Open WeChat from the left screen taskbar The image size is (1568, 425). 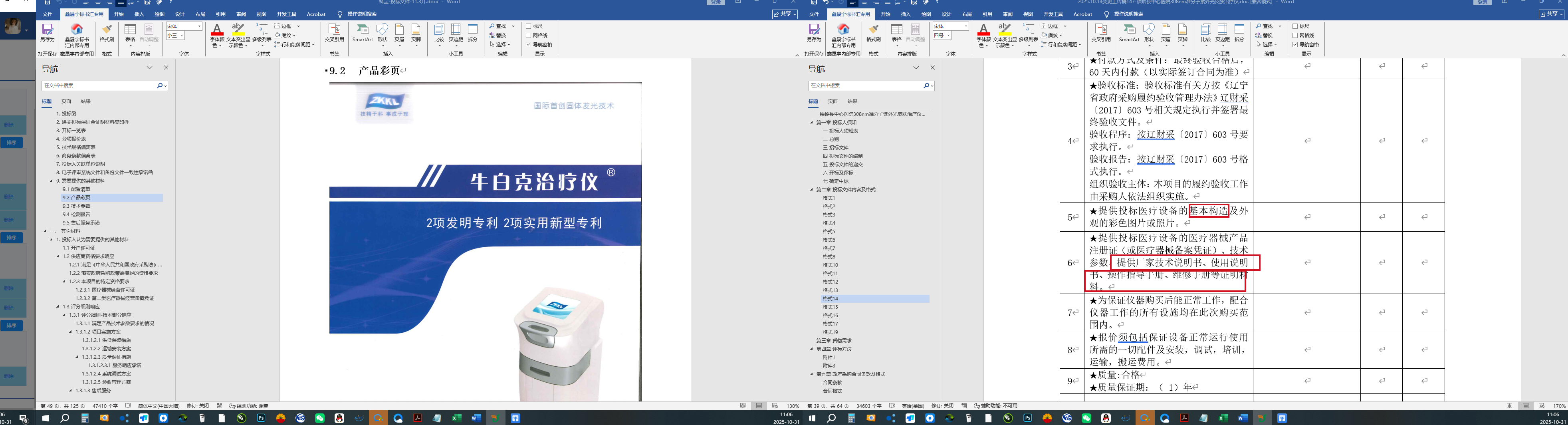319,418
